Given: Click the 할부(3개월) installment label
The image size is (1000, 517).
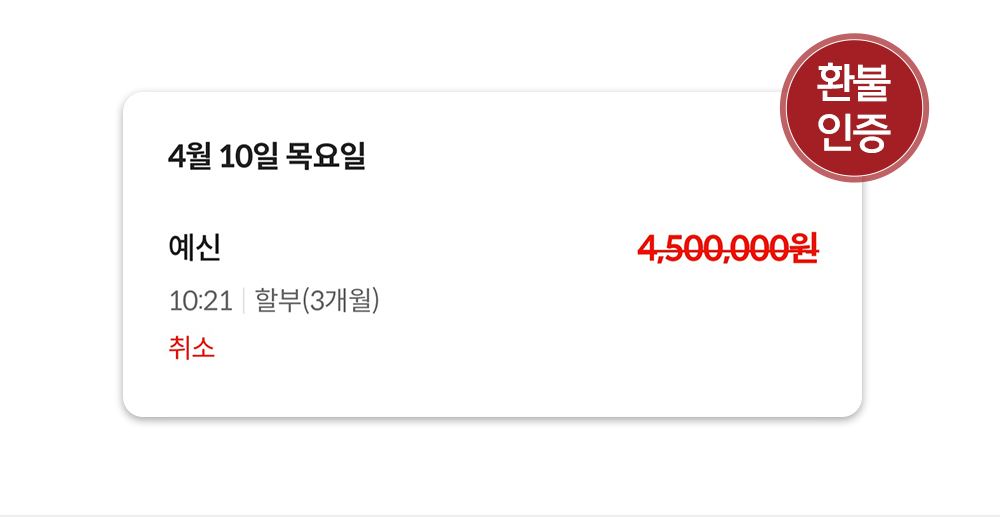Looking at the screenshot, I should coord(317,300).
